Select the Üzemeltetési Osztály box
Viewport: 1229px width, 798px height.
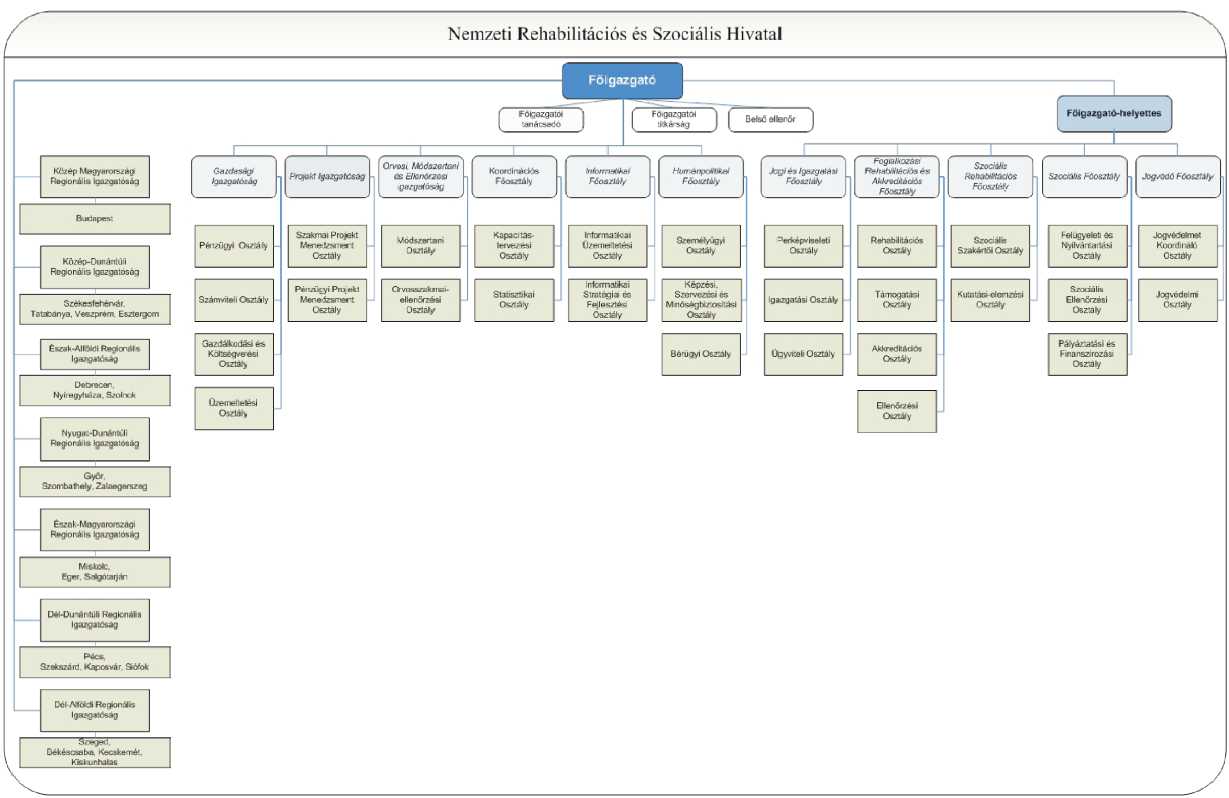click(233, 408)
